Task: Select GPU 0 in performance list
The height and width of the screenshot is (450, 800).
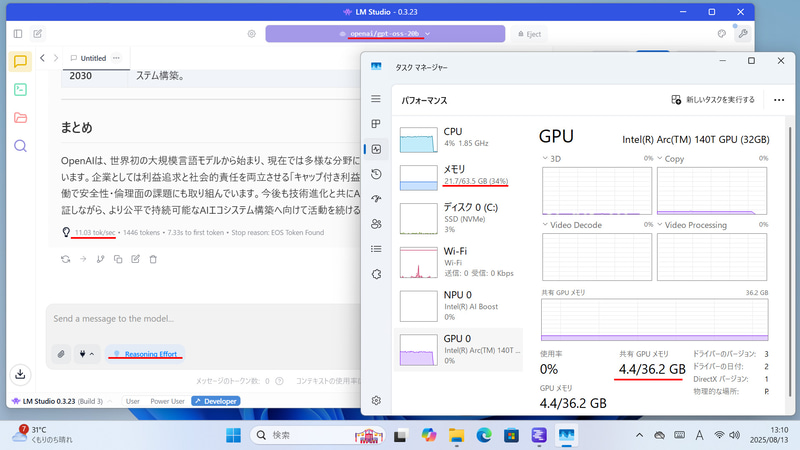Action: click(x=459, y=349)
